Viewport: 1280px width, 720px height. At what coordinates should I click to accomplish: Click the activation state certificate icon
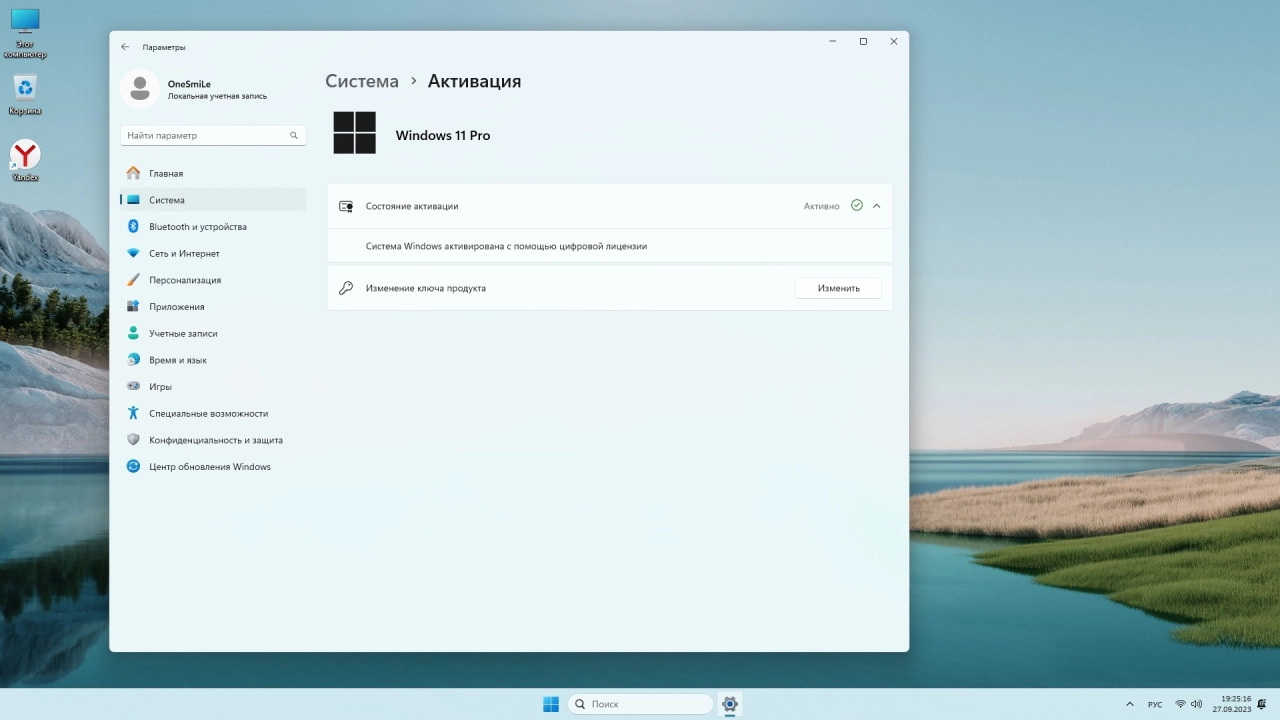(x=346, y=206)
